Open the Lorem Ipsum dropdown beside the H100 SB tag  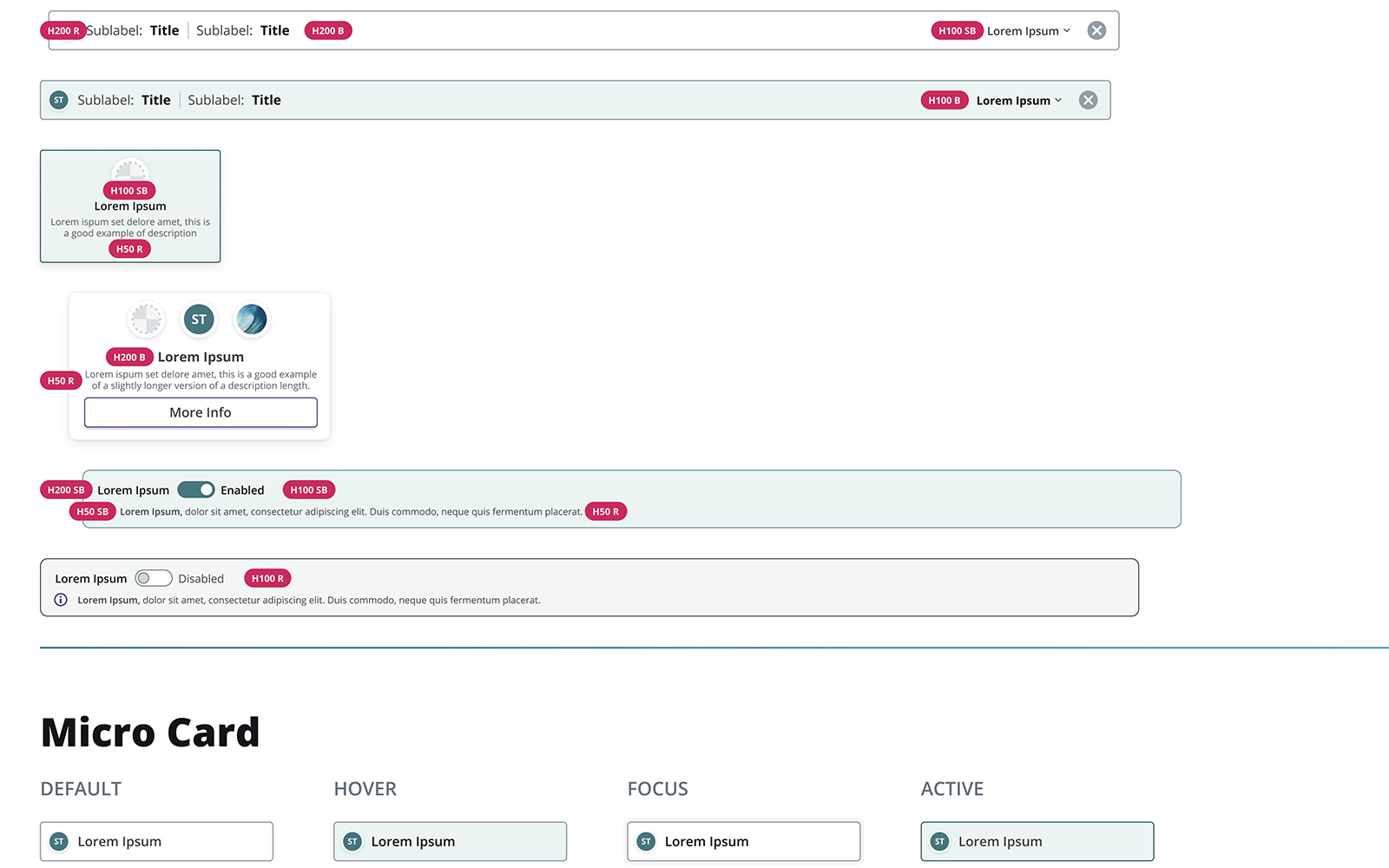pos(1028,30)
